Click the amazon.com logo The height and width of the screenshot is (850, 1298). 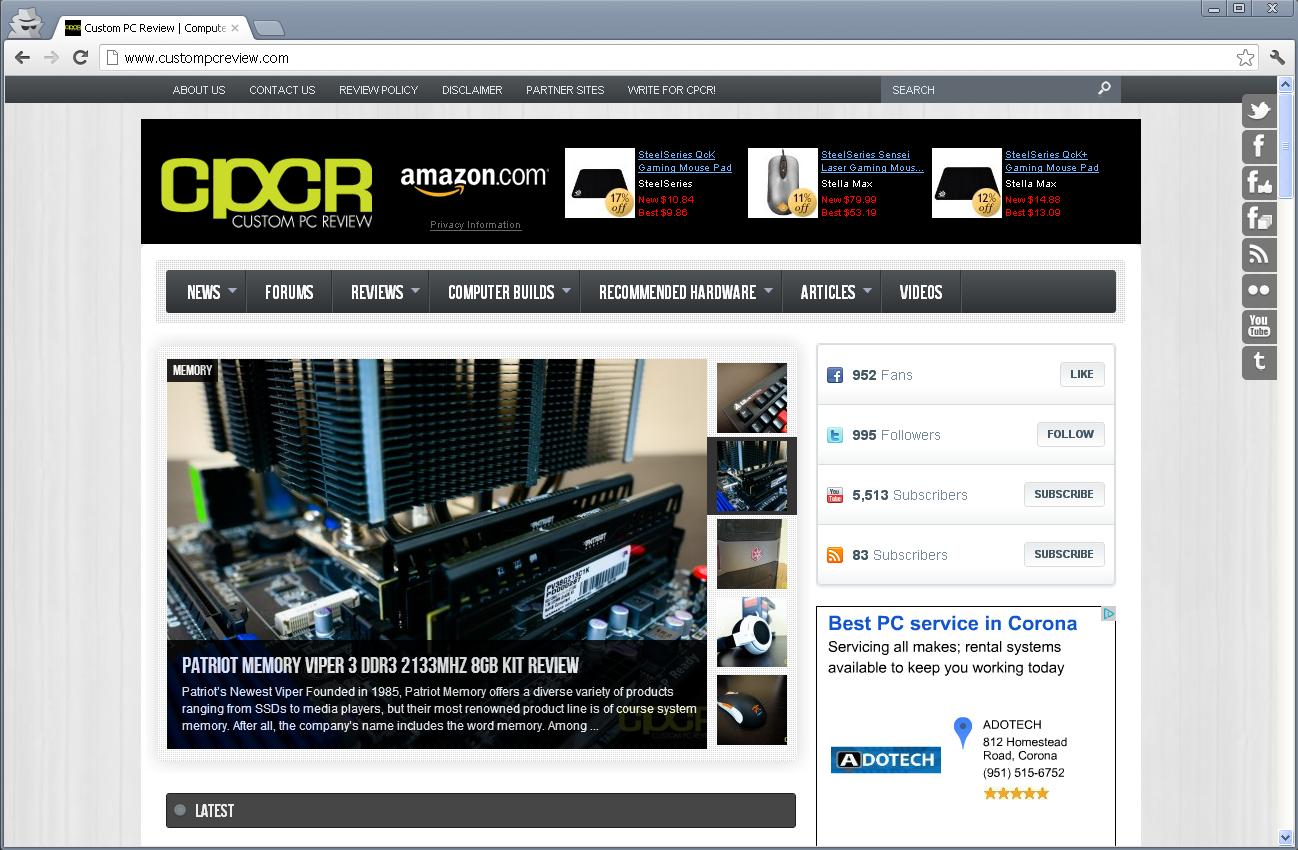pyautogui.click(x=474, y=181)
